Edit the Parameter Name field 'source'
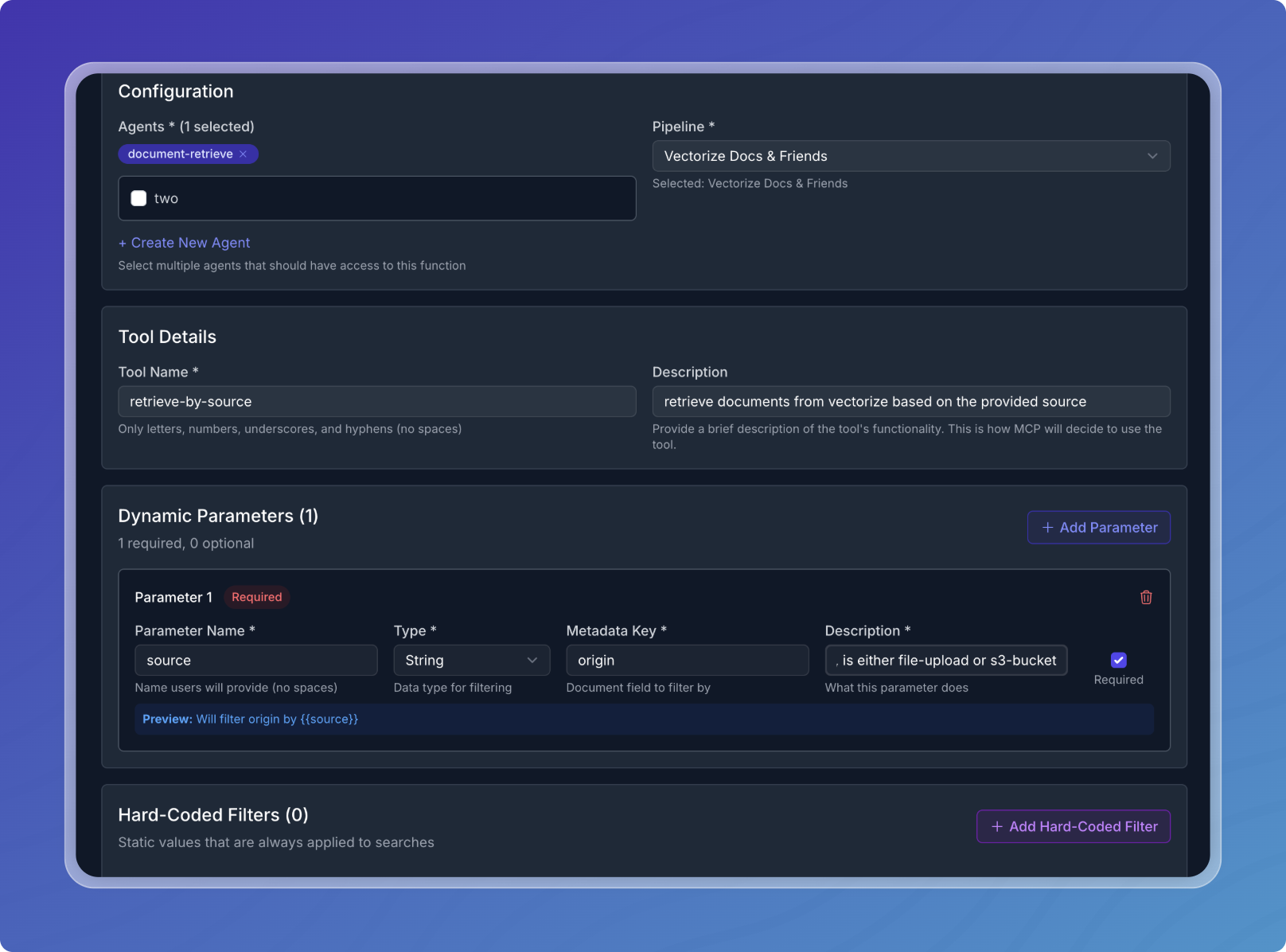 point(256,661)
